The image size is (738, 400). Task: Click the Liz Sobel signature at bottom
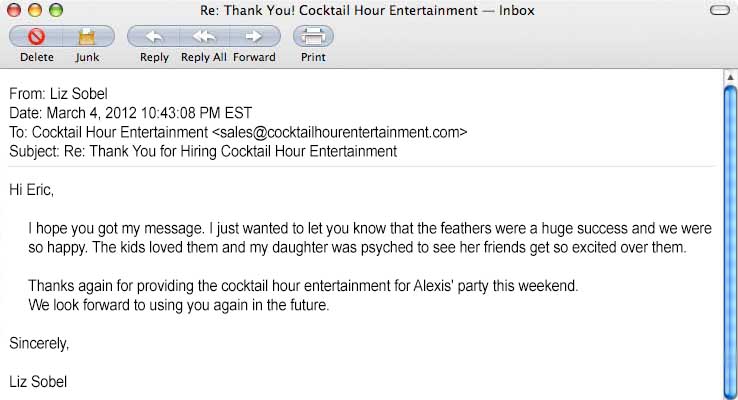click(38, 381)
